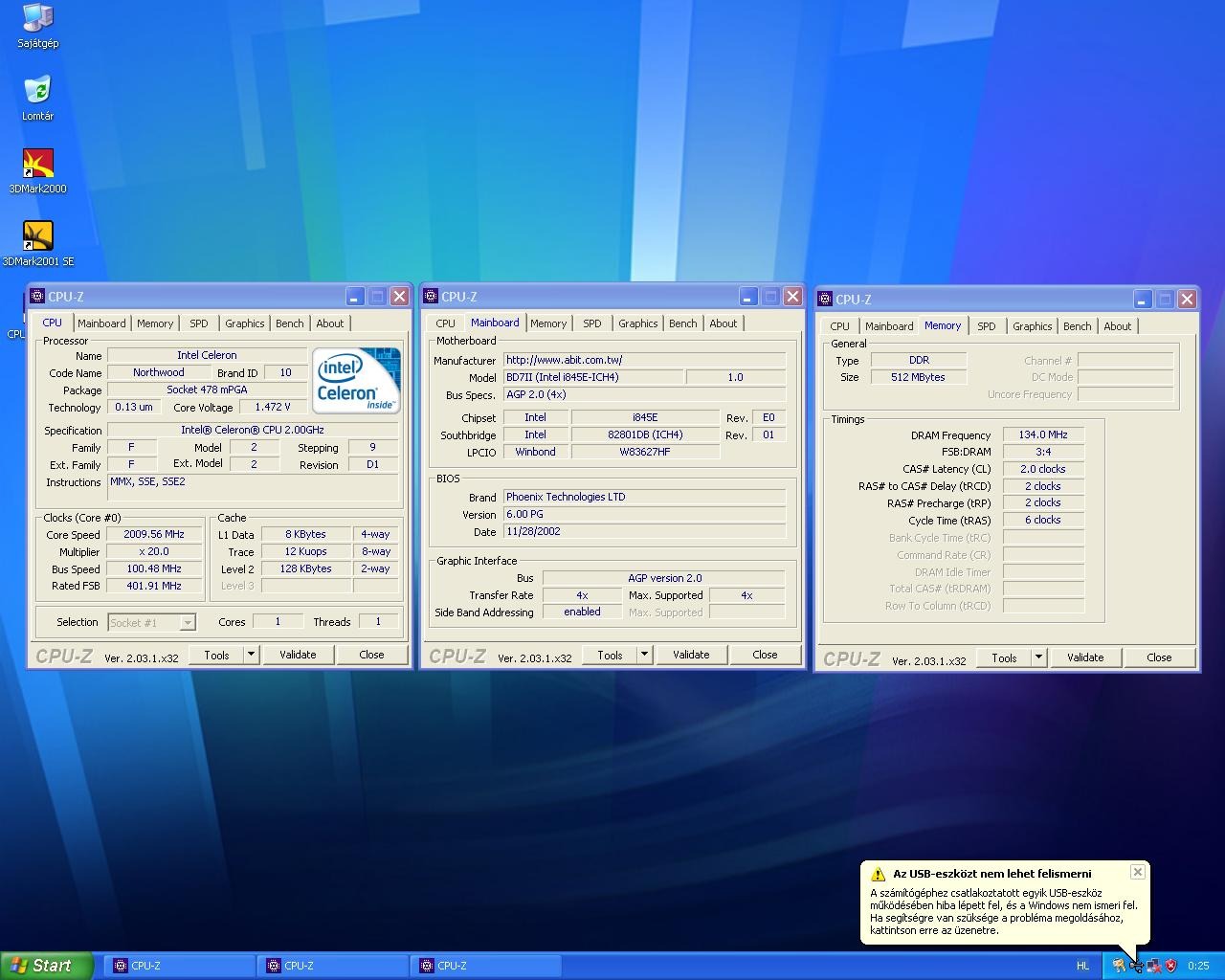Open Graphics tab in left CPU-Z window
The image size is (1225, 980).
click(245, 323)
